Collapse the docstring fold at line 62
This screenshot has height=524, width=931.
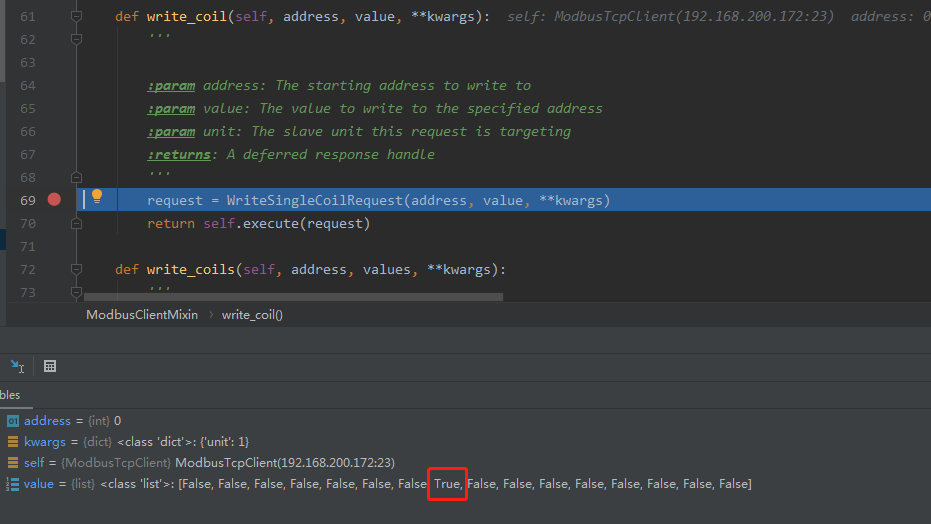click(76, 39)
